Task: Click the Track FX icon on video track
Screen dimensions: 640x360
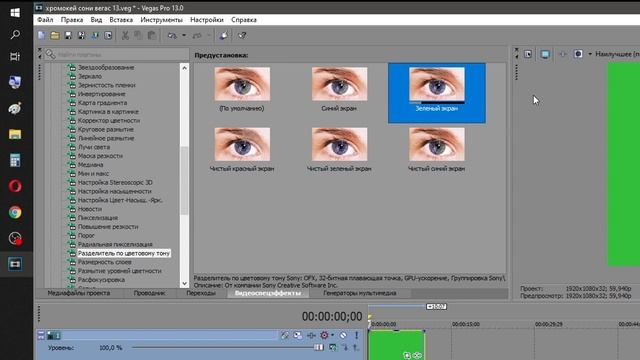Action: [311, 336]
